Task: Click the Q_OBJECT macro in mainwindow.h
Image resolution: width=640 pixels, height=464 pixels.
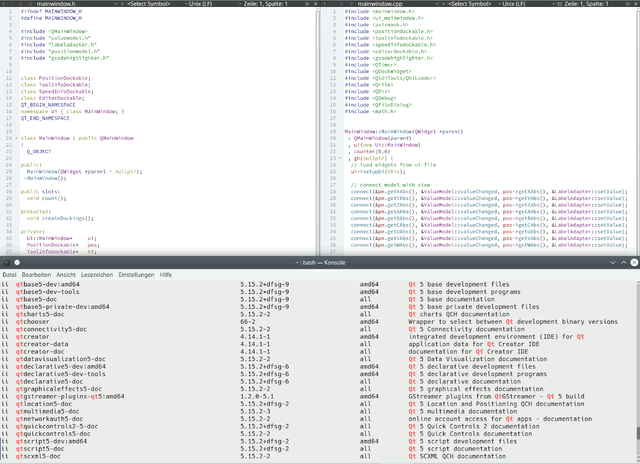Action: 39,152
